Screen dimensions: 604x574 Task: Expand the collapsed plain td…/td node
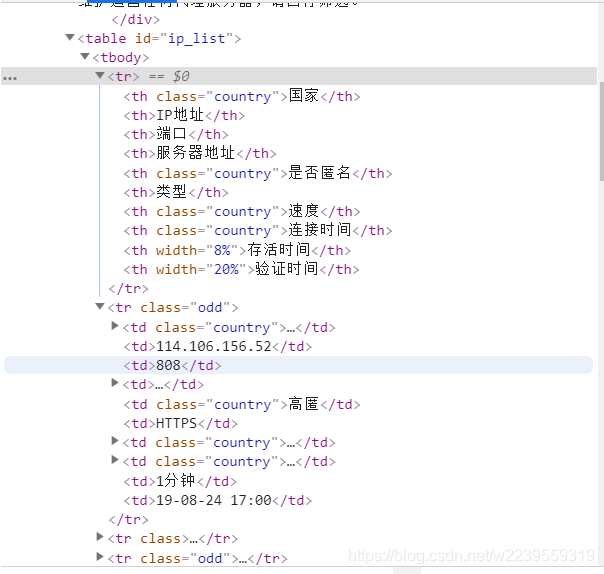point(114,383)
